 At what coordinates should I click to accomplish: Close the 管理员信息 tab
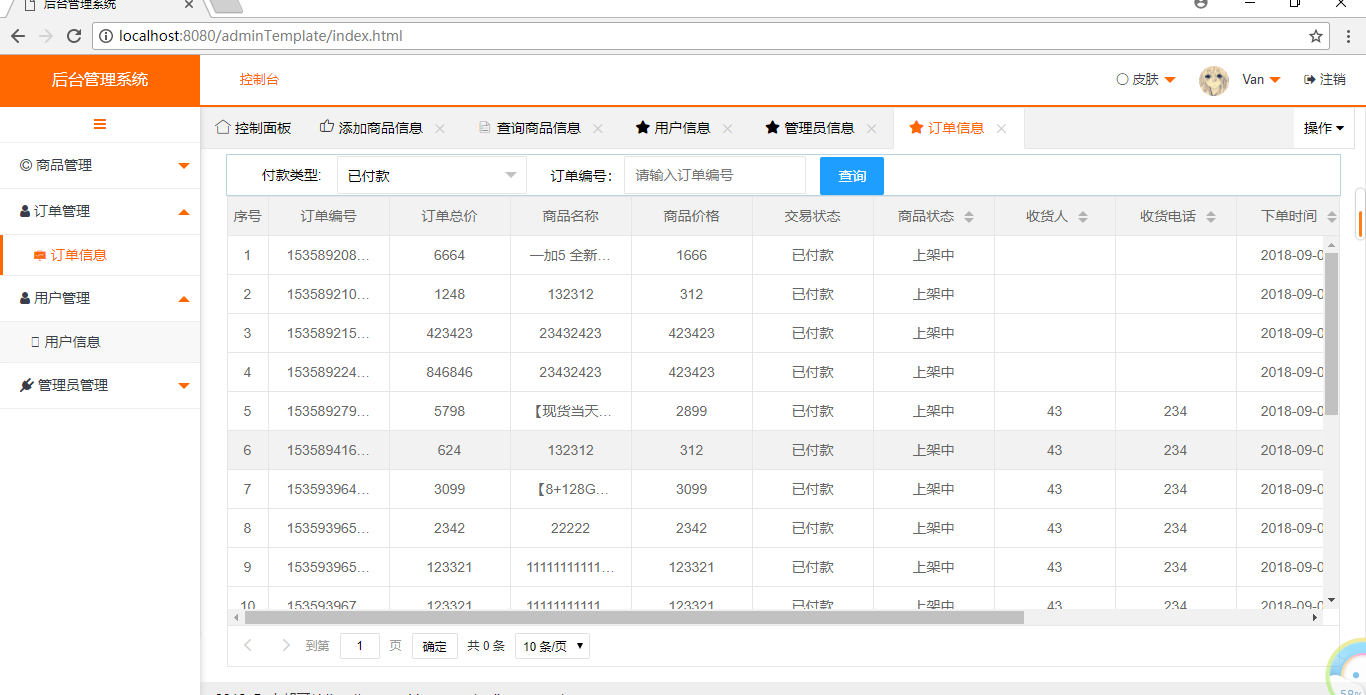click(872, 128)
